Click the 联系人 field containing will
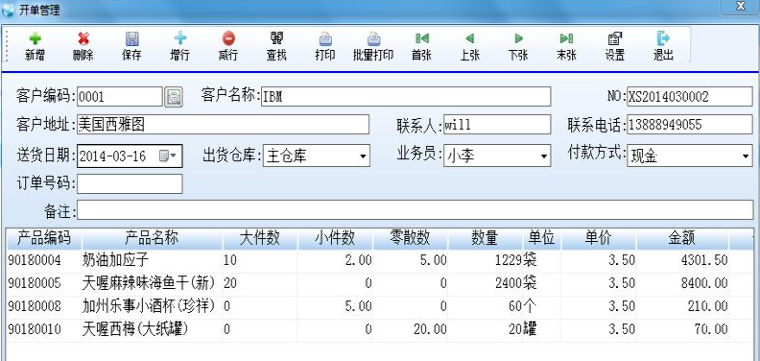Viewport: 760px width, 361px height. point(497,125)
